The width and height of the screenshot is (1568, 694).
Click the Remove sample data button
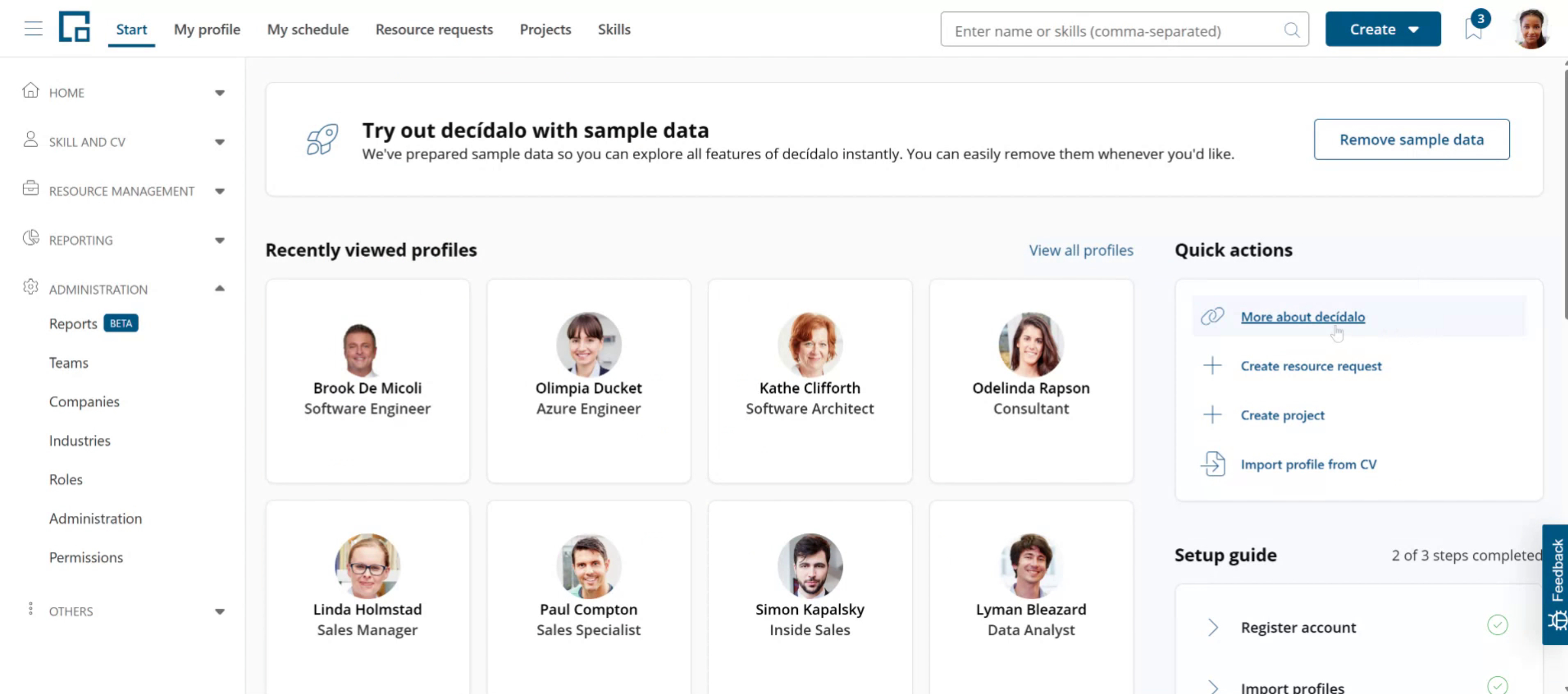point(1411,139)
